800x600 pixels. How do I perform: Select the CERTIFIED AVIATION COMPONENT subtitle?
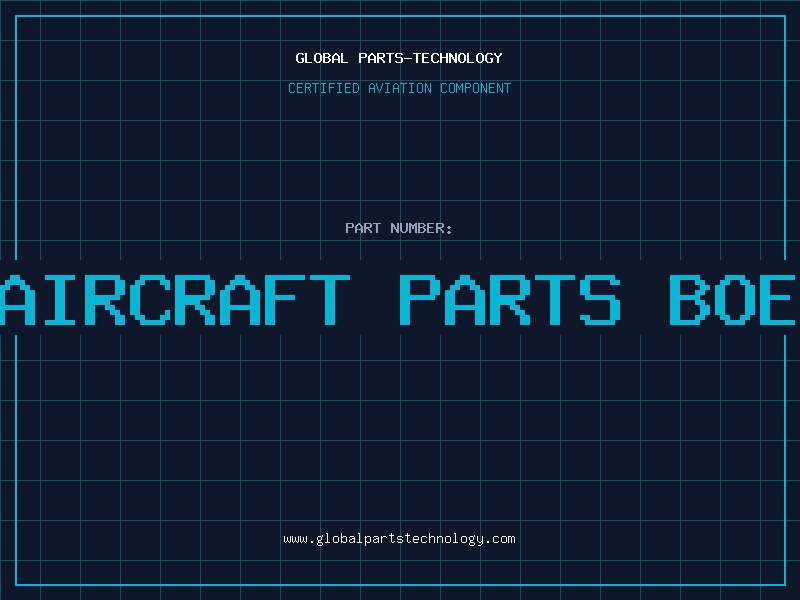[x=399, y=88]
